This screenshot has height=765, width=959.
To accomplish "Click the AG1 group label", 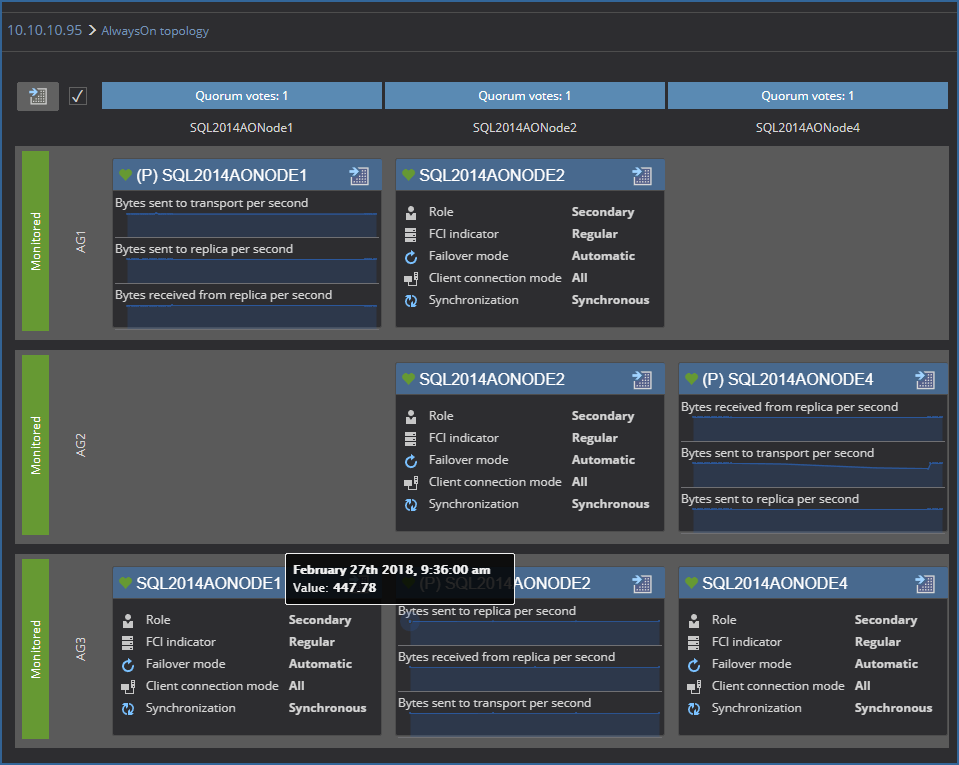I will pyautogui.click(x=81, y=242).
